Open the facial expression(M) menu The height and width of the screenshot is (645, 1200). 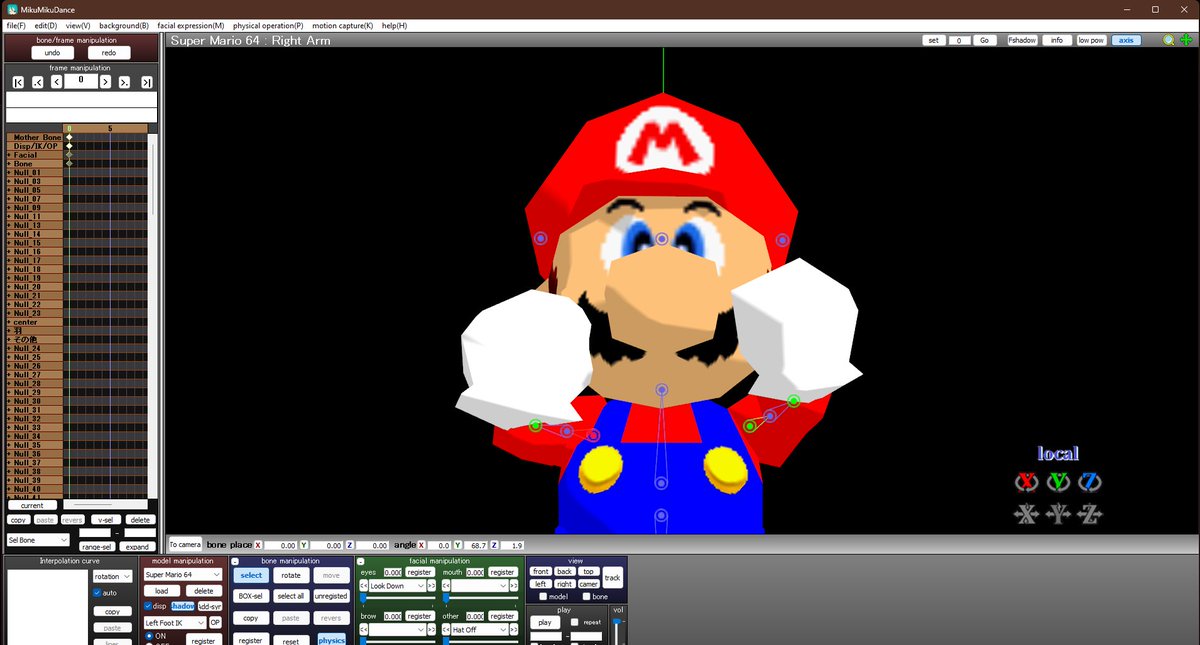pos(191,25)
